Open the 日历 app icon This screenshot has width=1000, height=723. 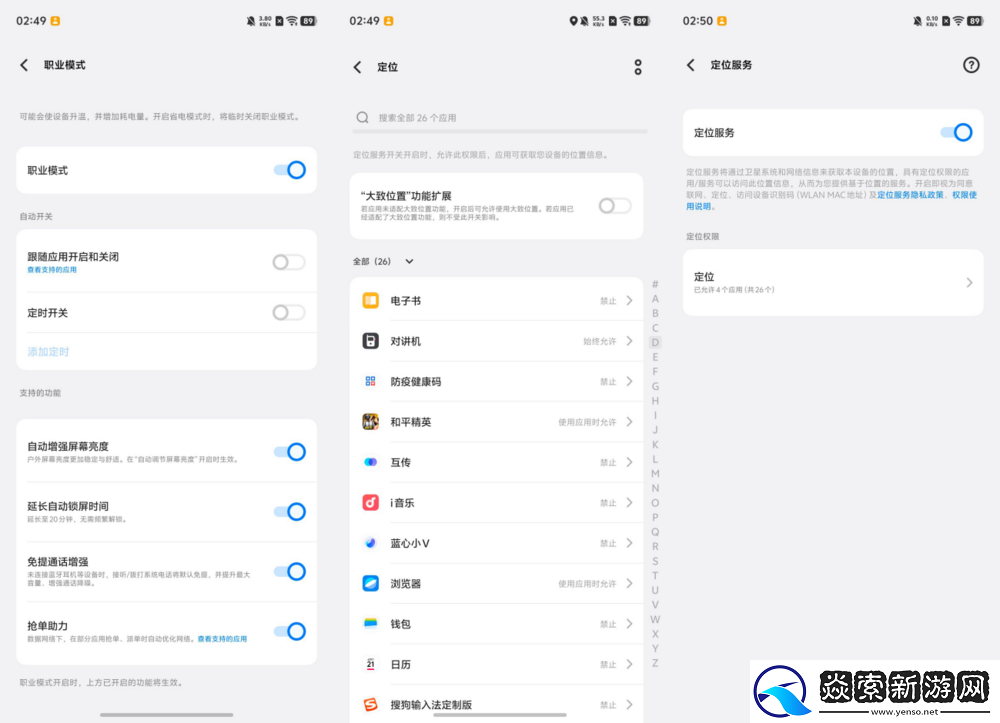tap(370, 663)
